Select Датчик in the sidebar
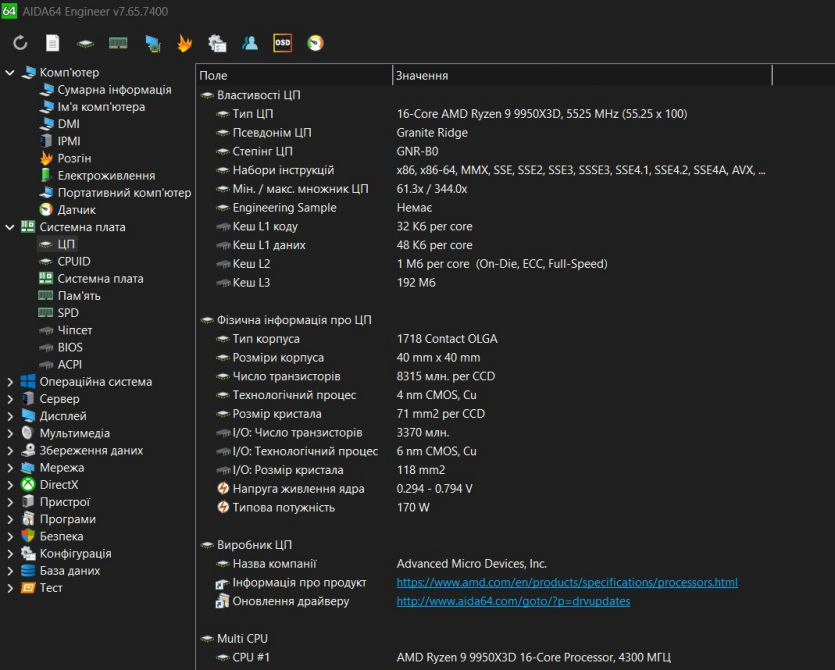 point(76,210)
